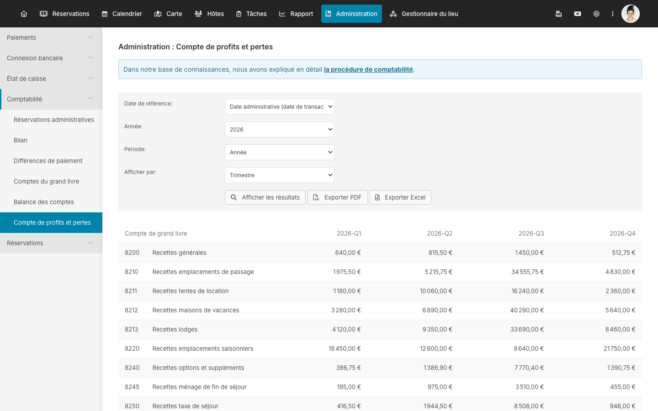Open the Carte menu

pyautogui.click(x=168, y=14)
